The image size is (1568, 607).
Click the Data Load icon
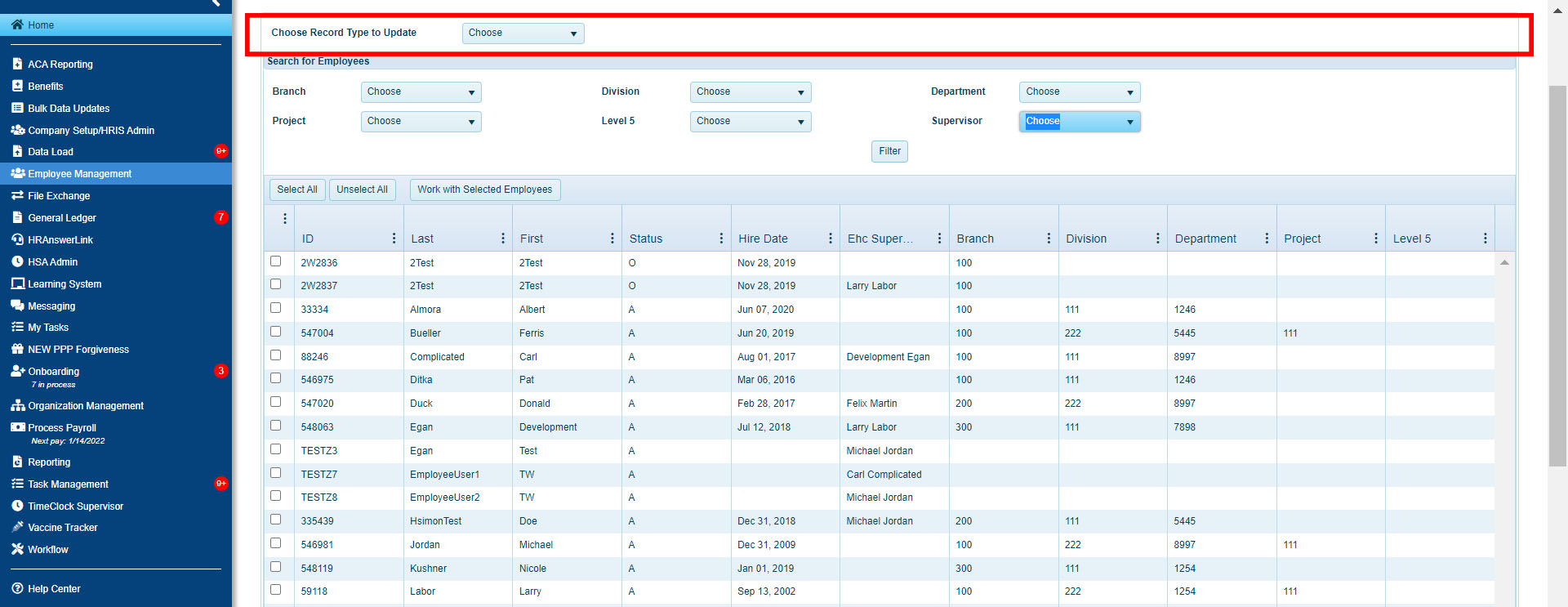(17, 151)
